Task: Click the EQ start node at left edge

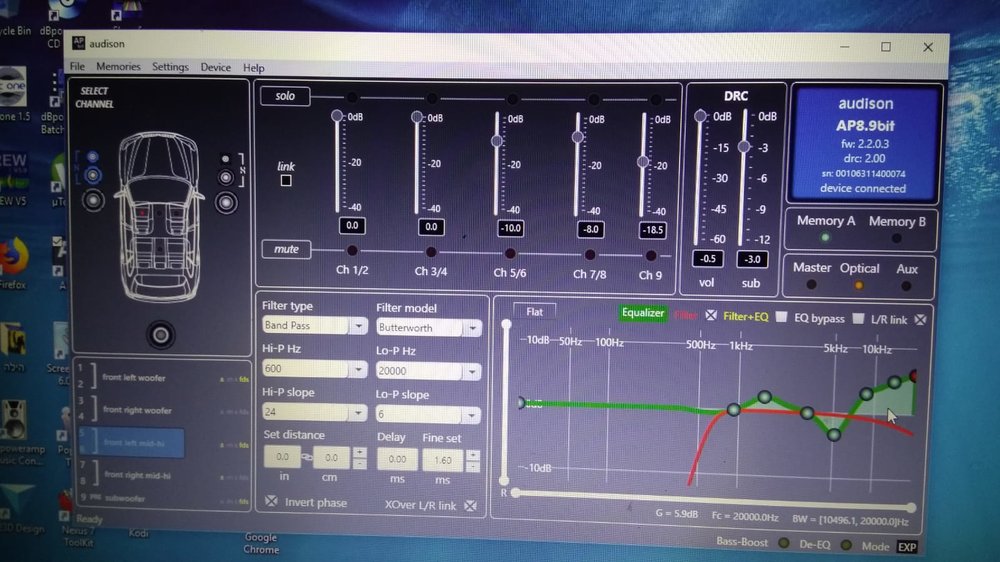Action: point(521,403)
